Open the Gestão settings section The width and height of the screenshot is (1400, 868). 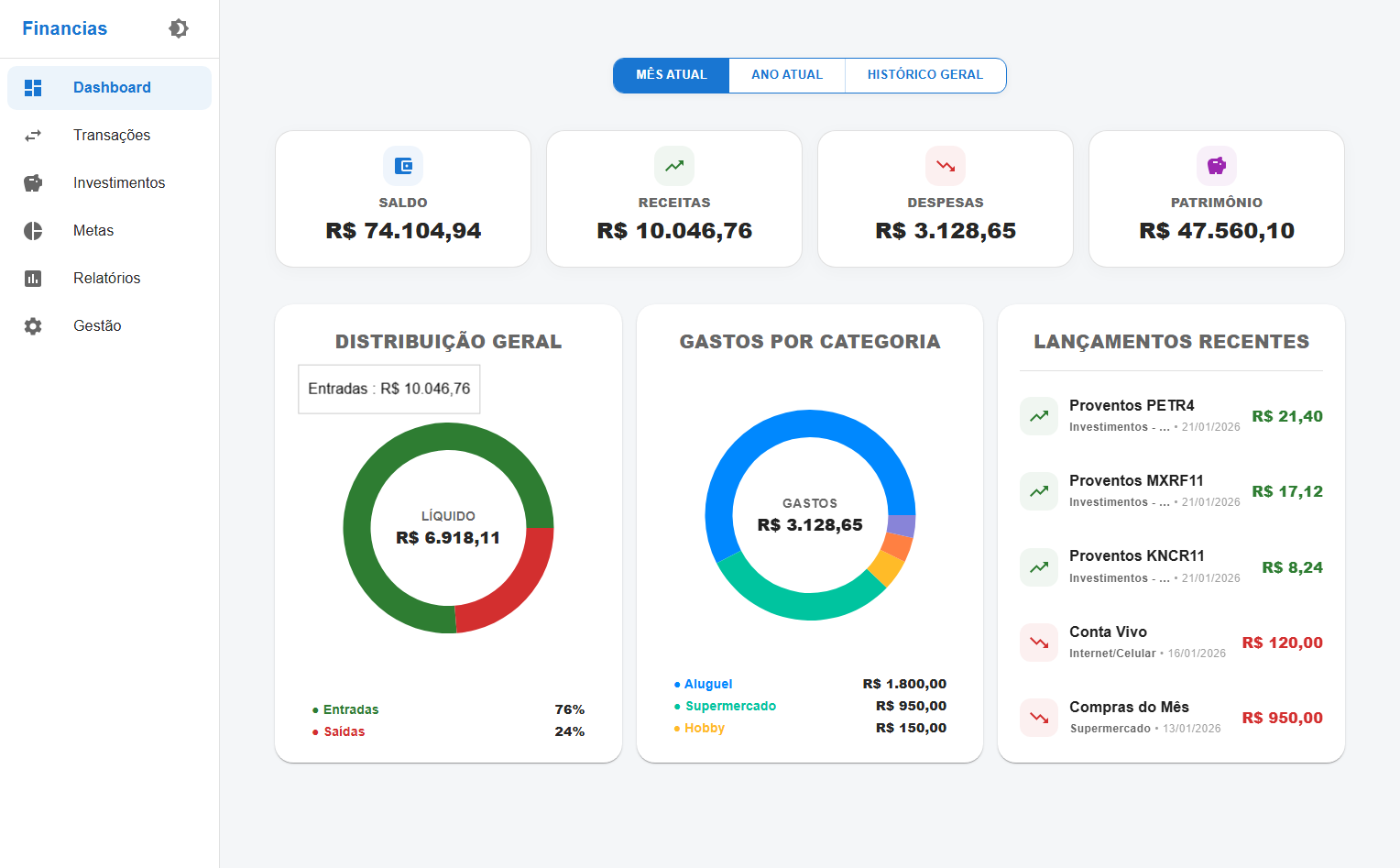tap(33, 325)
